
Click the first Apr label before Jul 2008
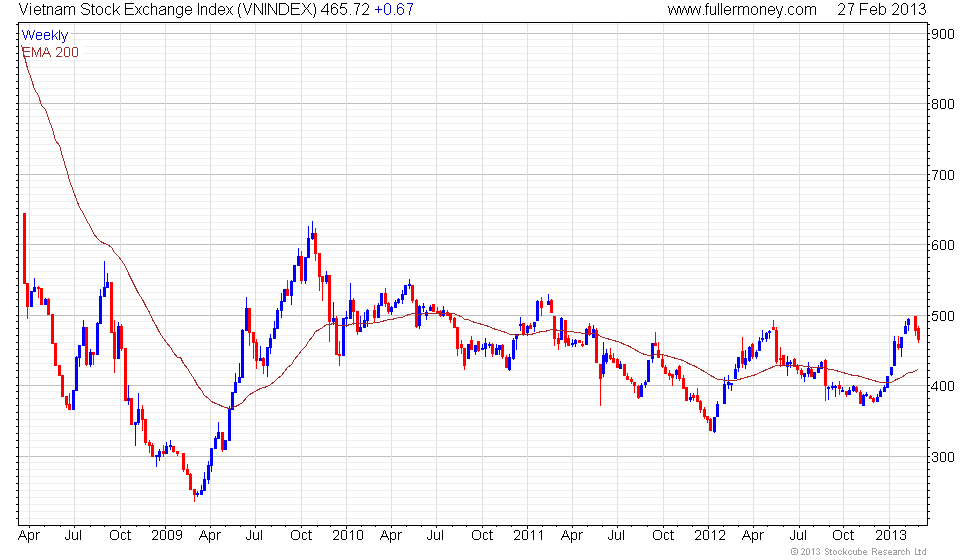click(x=29, y=536)
